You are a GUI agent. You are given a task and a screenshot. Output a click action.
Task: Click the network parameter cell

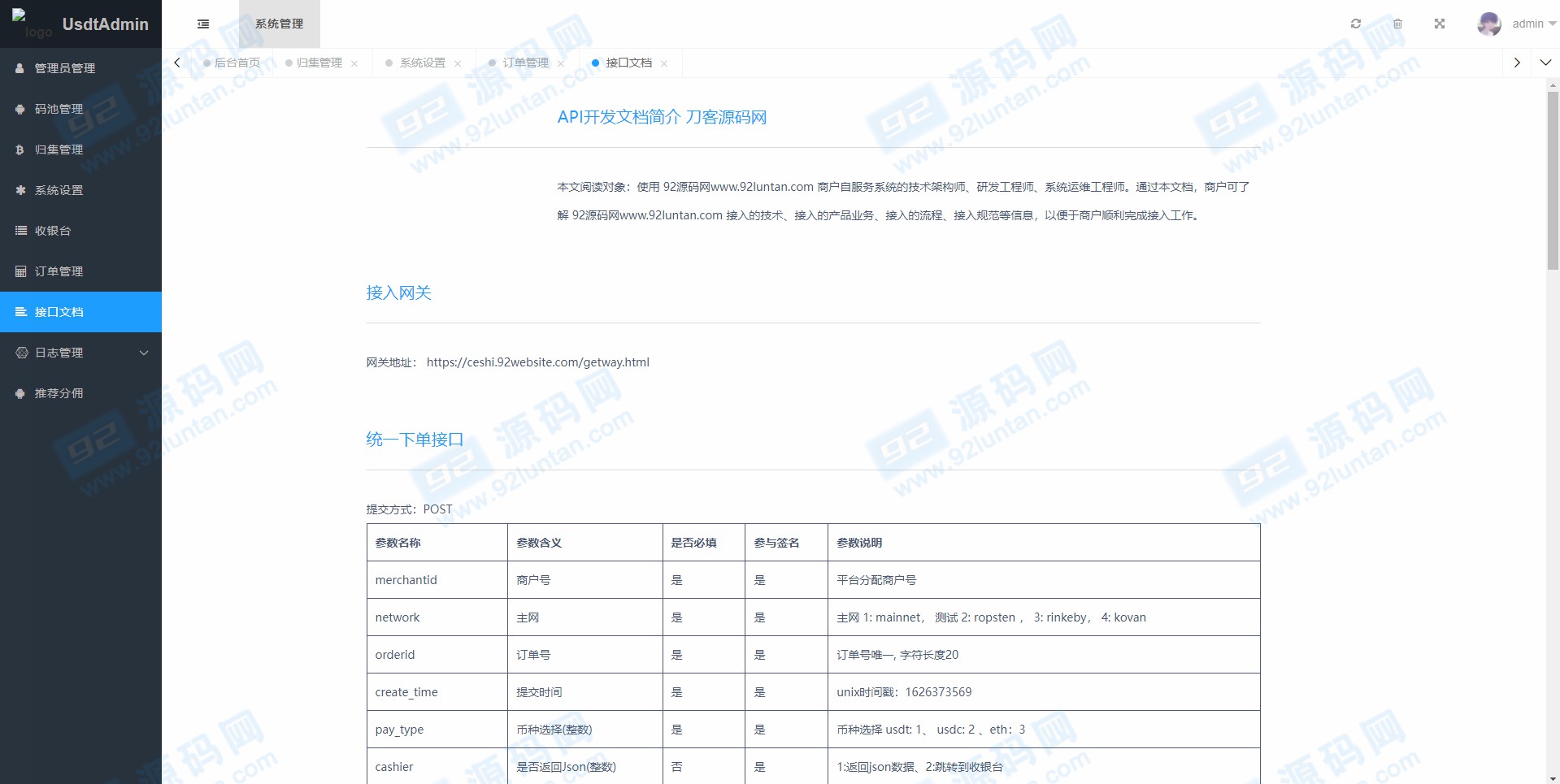pos(437,617)
